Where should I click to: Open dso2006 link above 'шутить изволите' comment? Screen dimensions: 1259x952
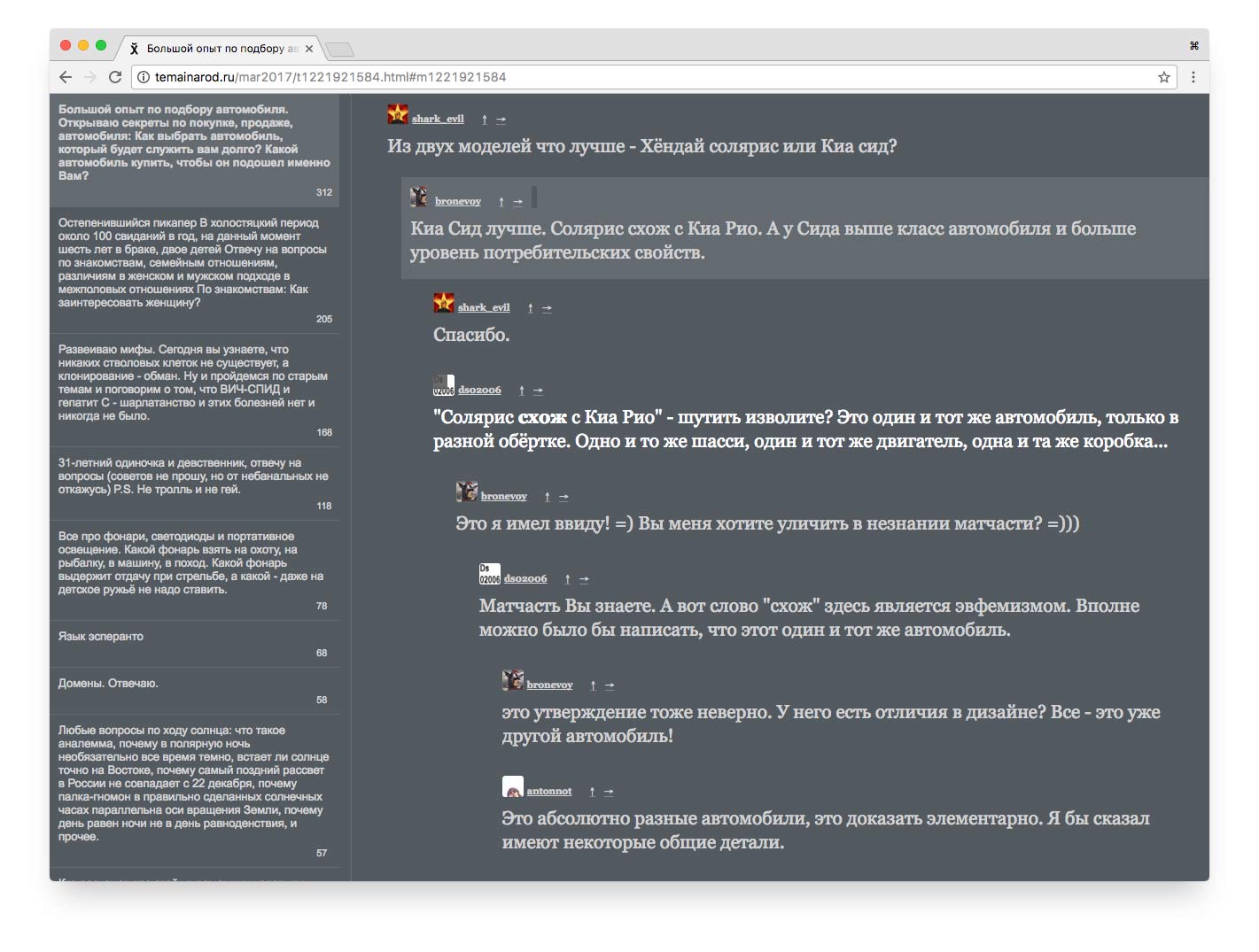tap(479, 390)
